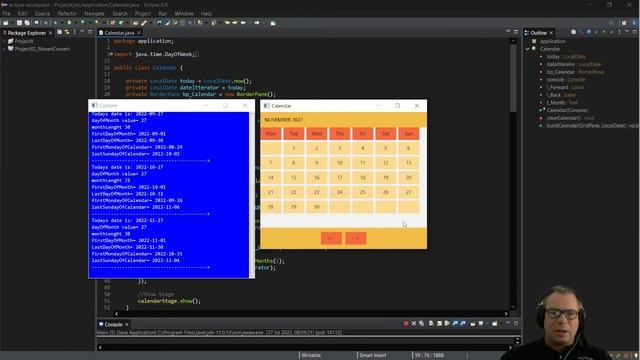Click the Debug bug icon in toolbar

(x=56, y=23)
